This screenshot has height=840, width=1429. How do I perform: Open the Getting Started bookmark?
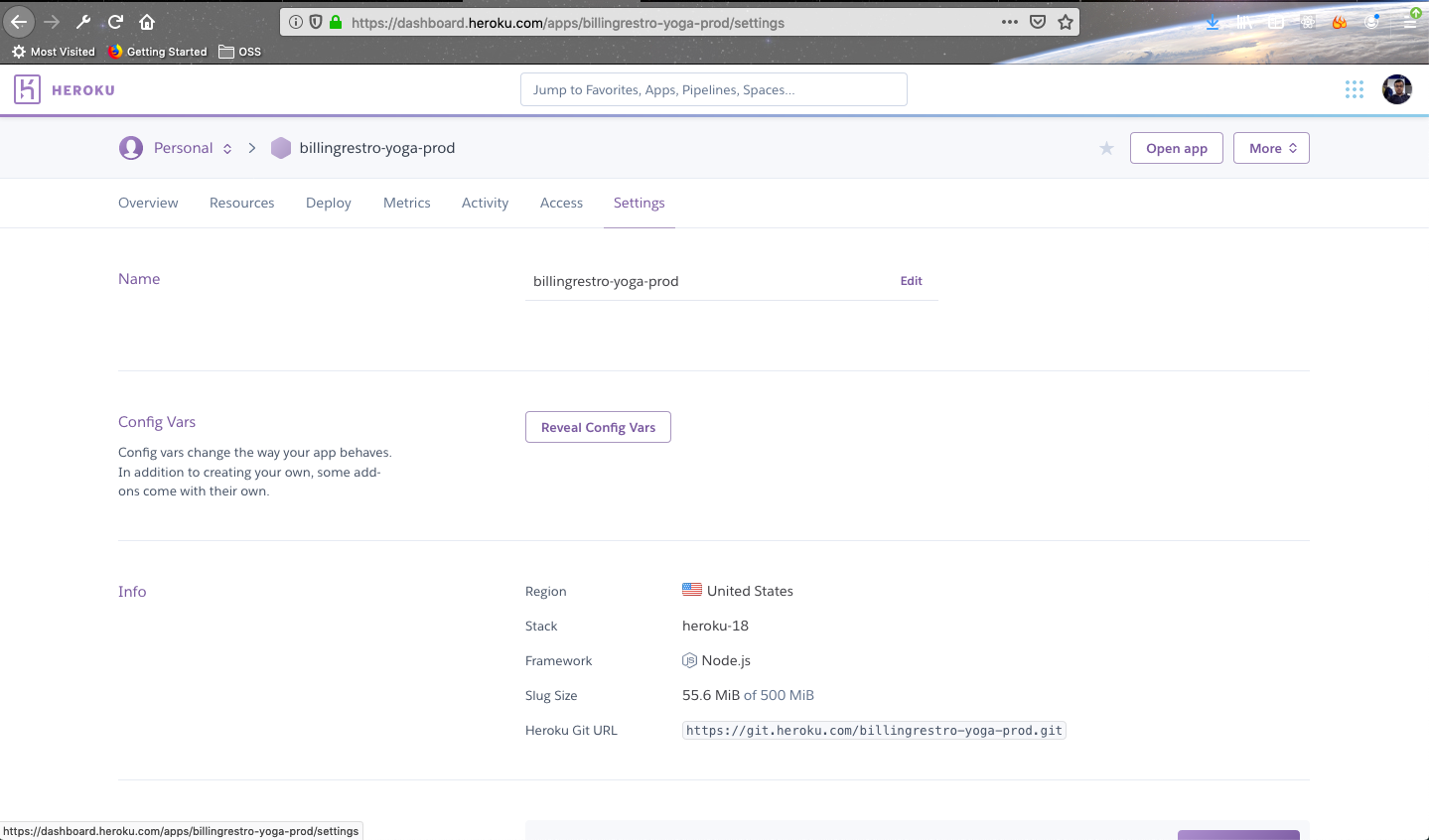(158, 52)
